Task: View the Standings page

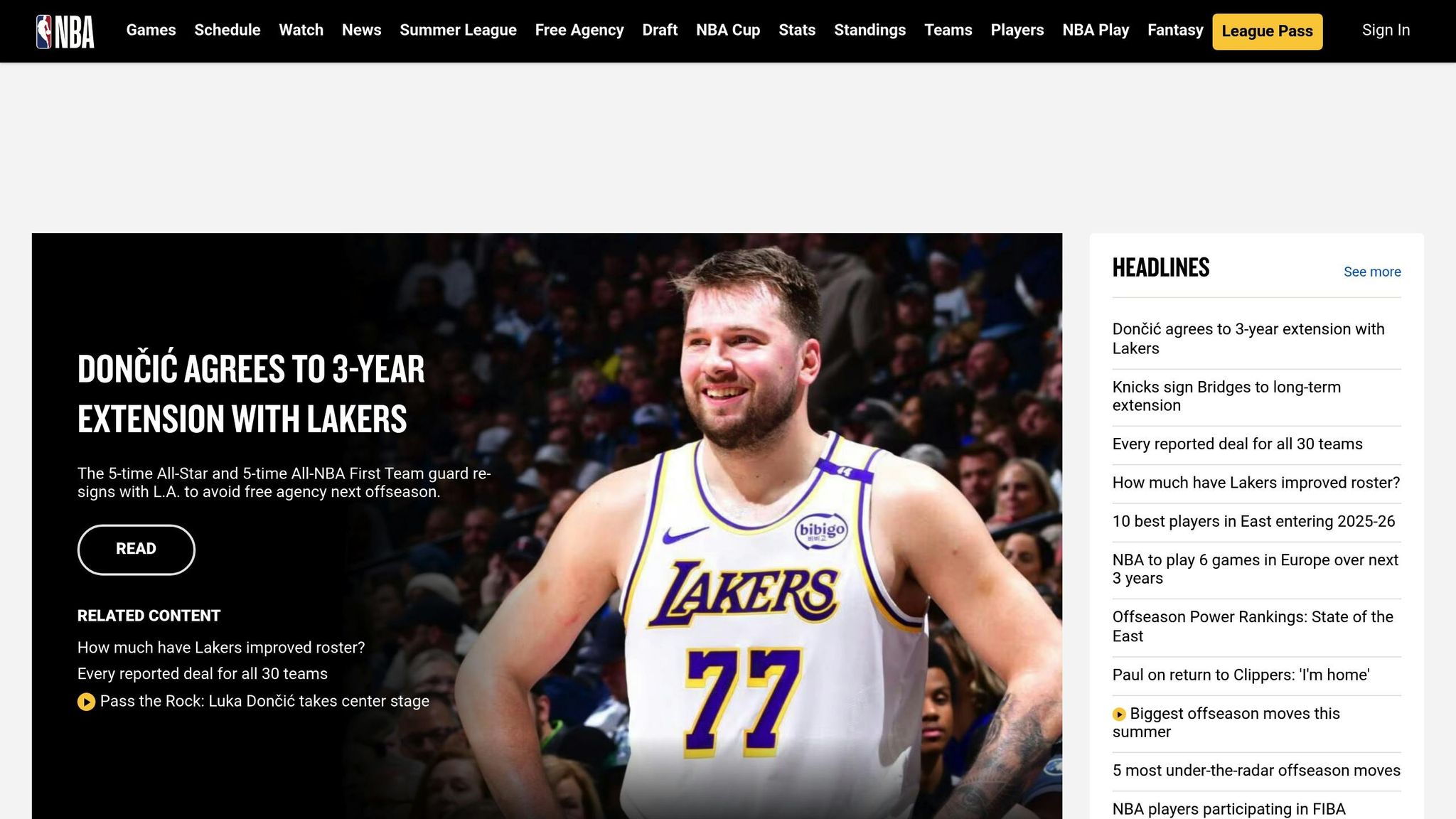Action: click(x=869, y=31)
